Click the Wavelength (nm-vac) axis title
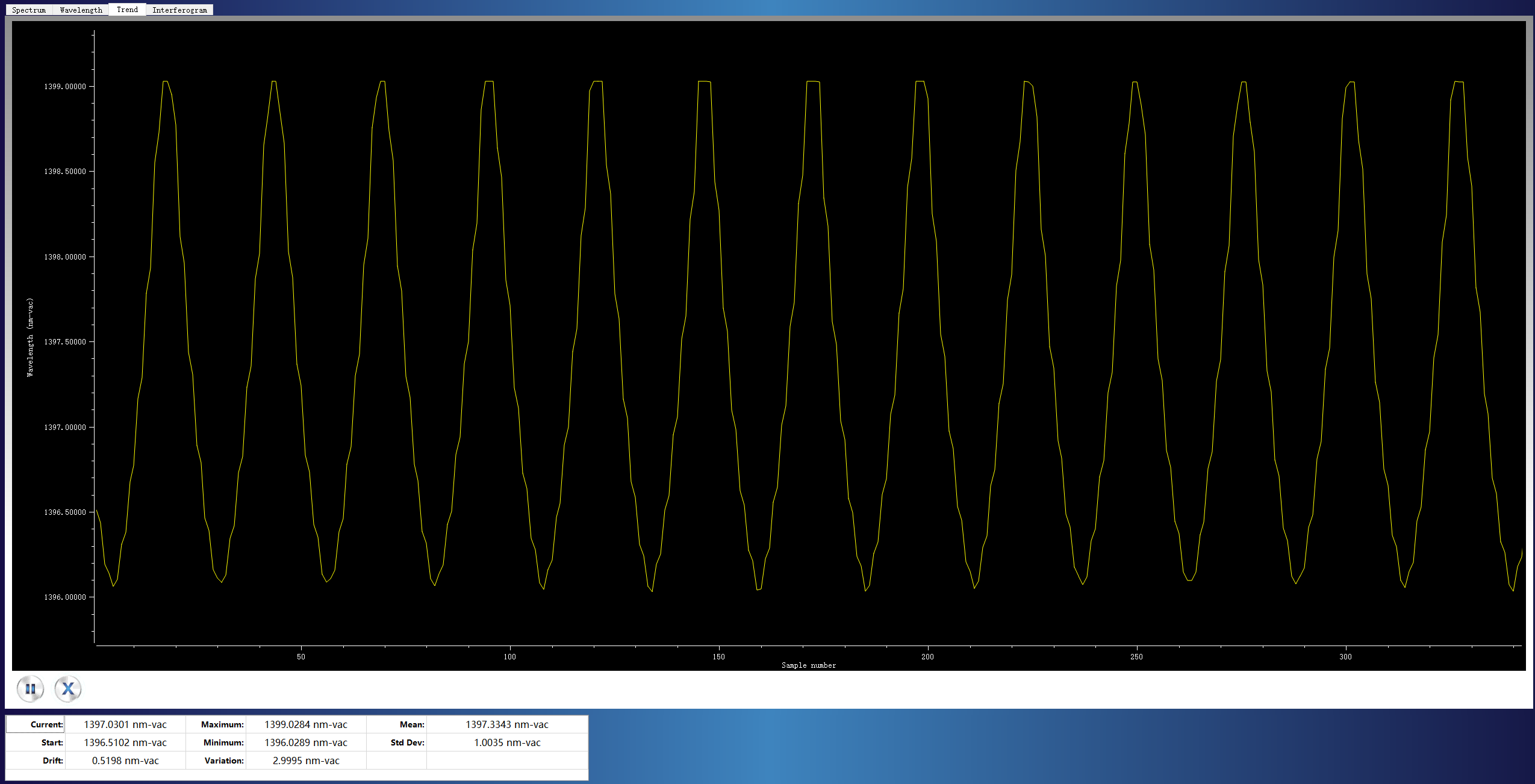Viewport: 1535px width, 784px height. (30, 337)
